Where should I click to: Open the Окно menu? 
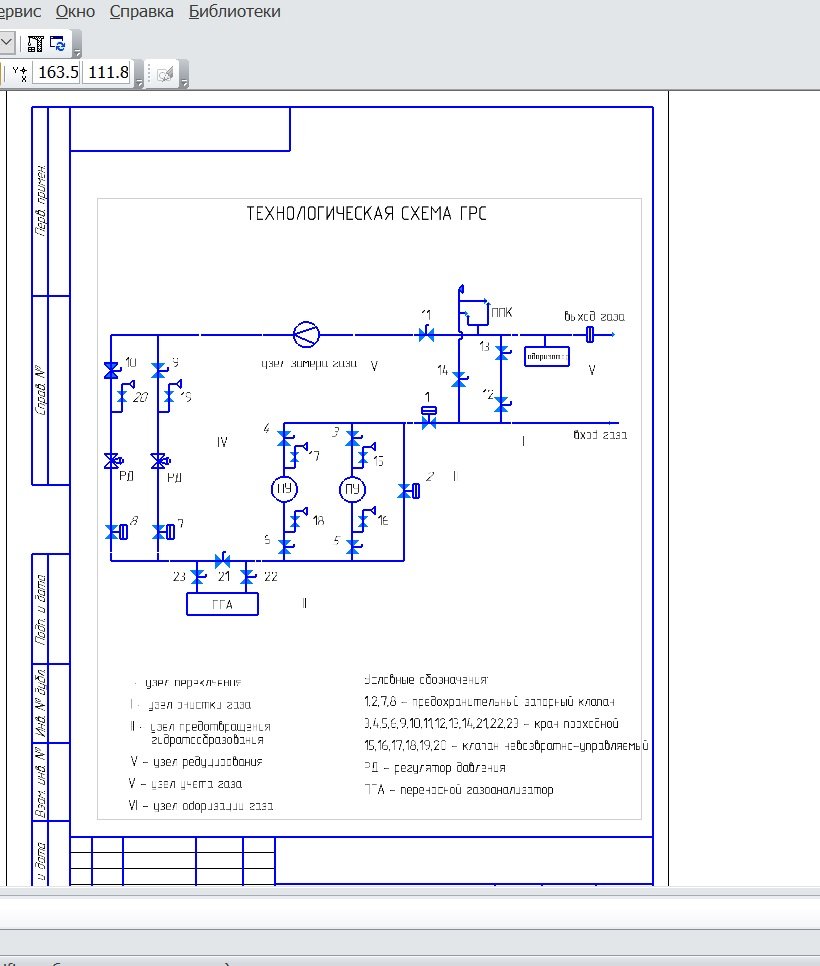tap(75, 12)
